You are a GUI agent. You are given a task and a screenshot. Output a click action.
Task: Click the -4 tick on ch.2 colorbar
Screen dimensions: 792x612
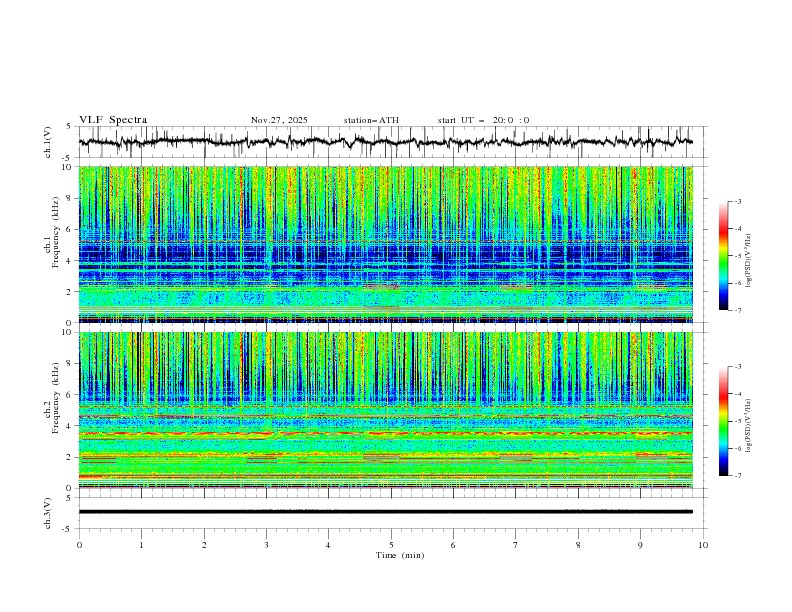click(x=737, y=394)
